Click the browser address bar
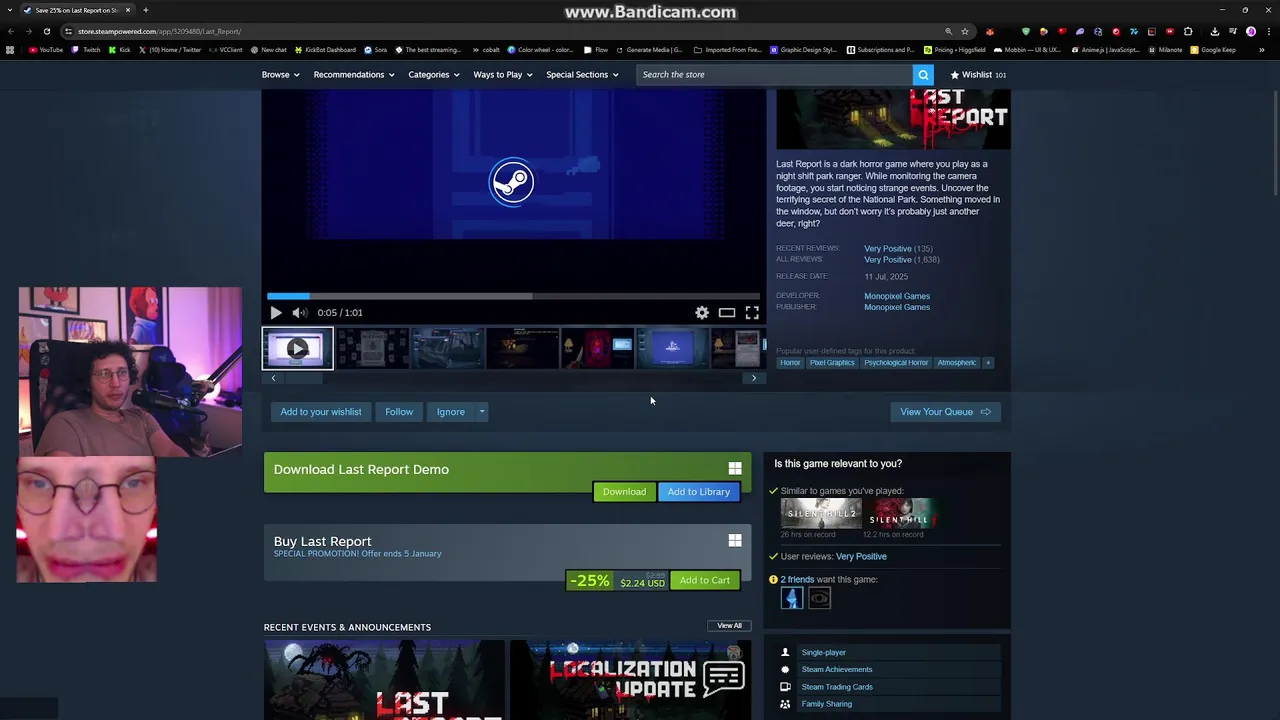1280x720 pixels. click(500, 31)
